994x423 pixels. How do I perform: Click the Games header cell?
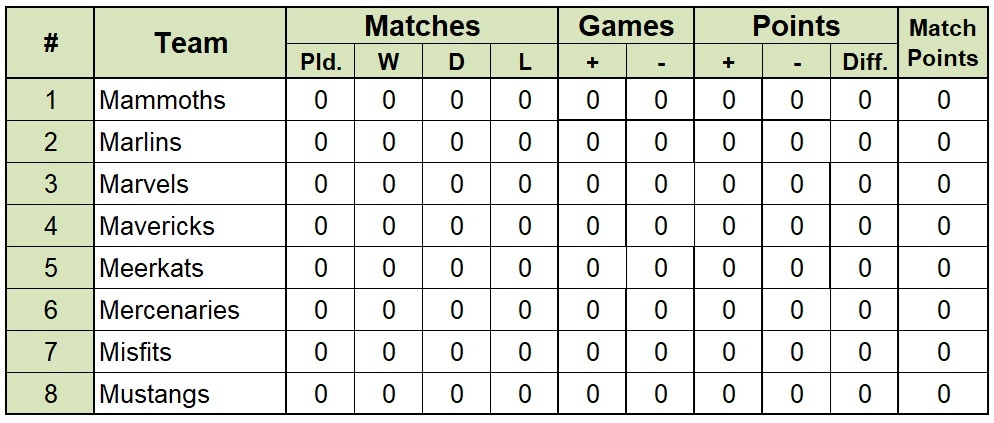tap(626, 26)
